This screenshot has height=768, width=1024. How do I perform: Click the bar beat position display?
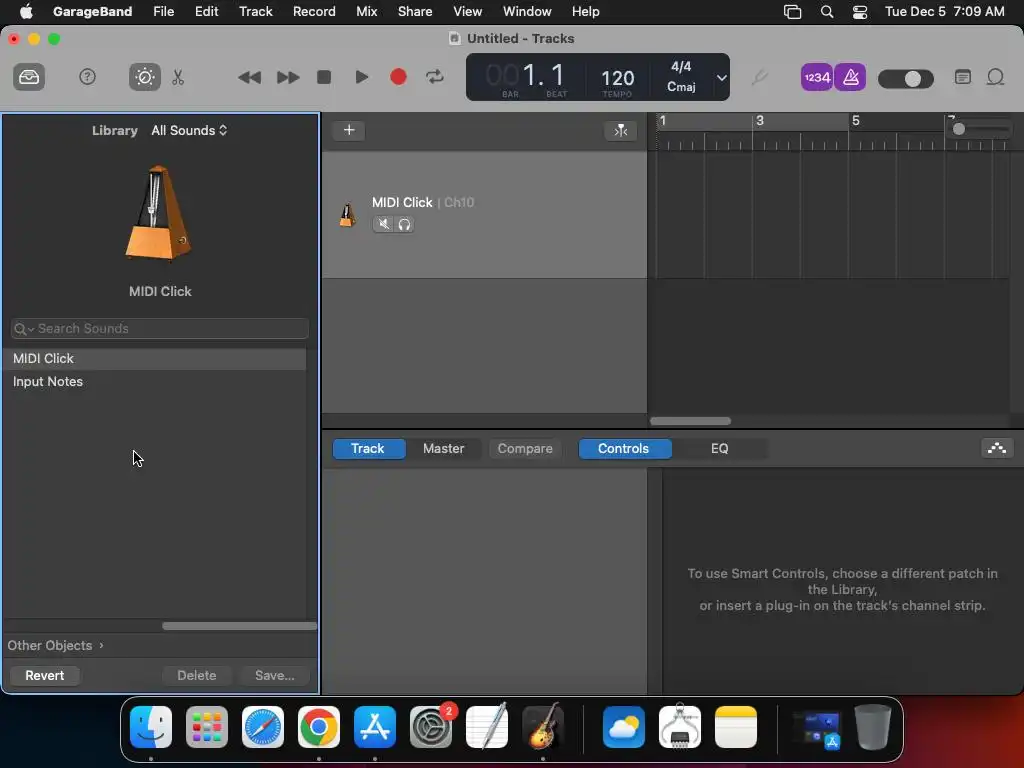coord(525,76)
